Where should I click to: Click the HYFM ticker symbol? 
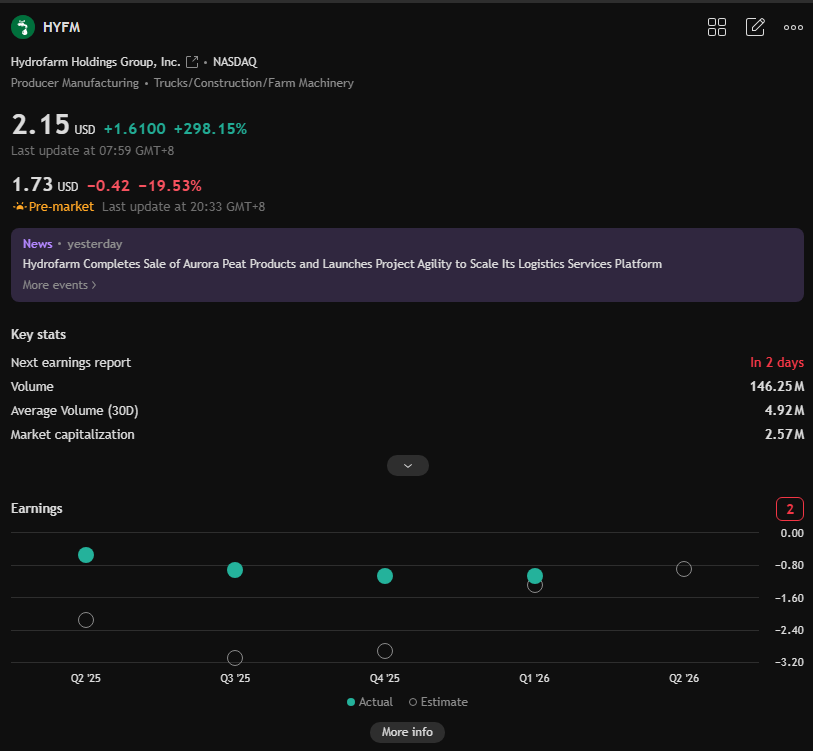coord(62,27)
